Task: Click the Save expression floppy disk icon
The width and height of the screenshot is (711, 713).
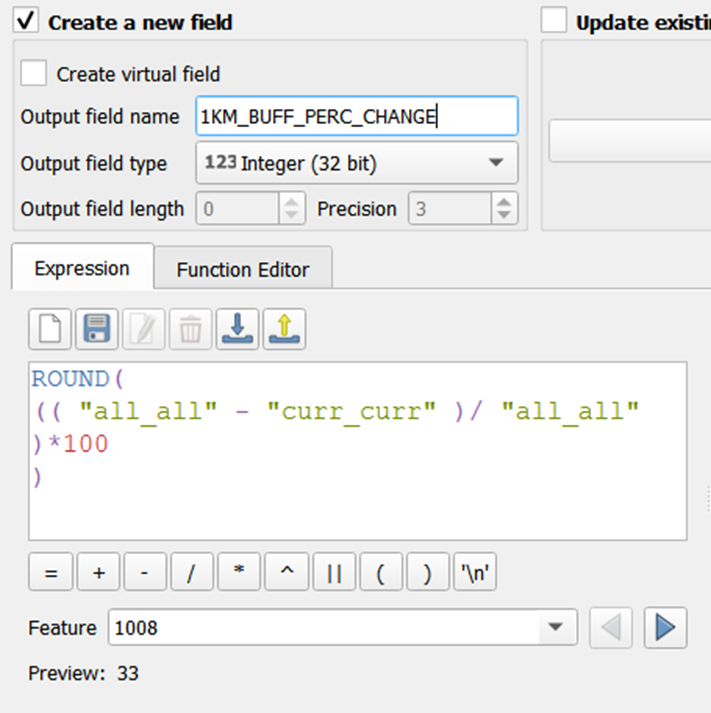Action: (96, 329)
